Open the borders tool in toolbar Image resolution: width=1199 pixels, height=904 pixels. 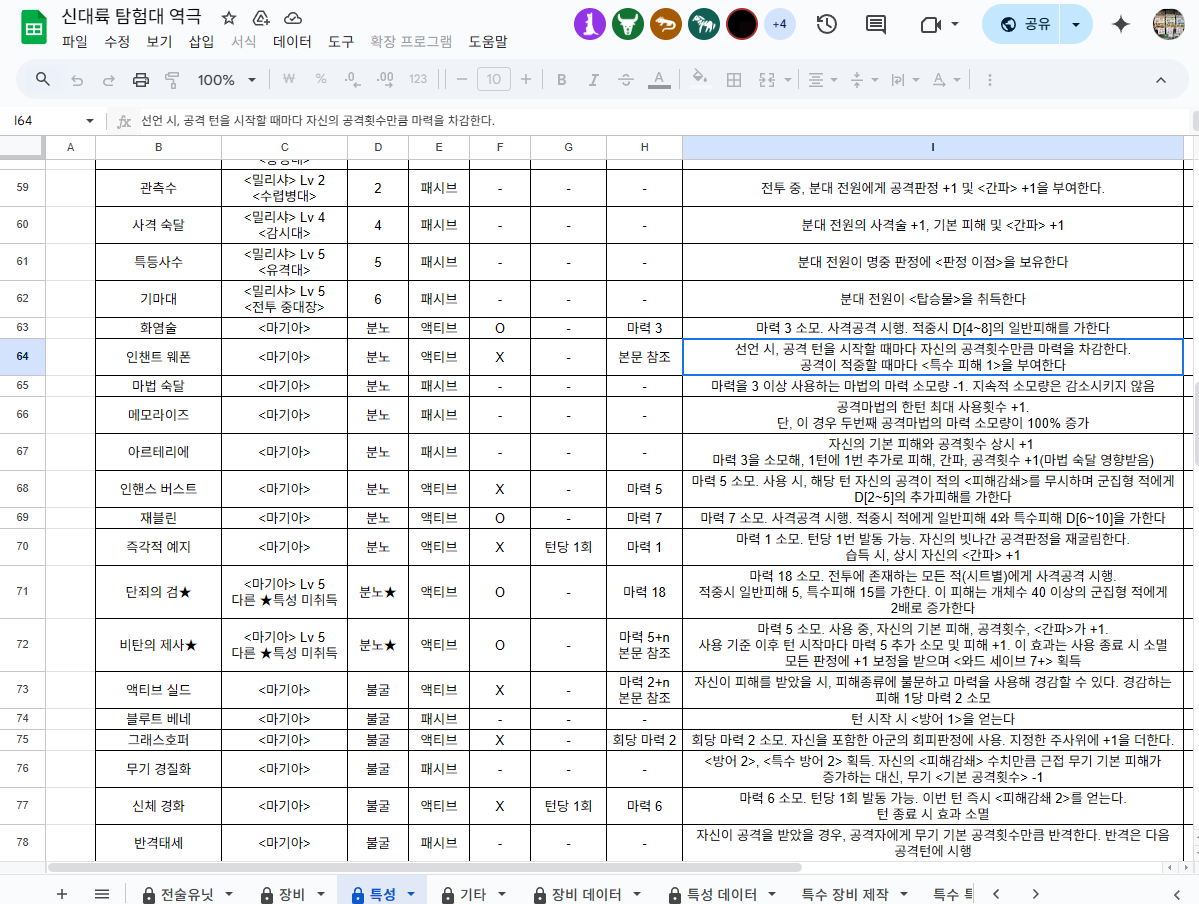734,80
